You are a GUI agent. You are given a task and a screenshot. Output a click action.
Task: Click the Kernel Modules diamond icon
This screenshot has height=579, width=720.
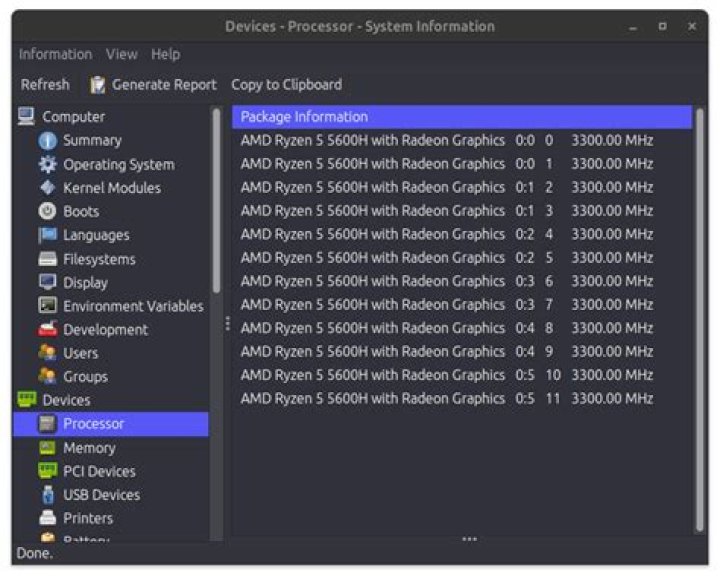point(48,188)
